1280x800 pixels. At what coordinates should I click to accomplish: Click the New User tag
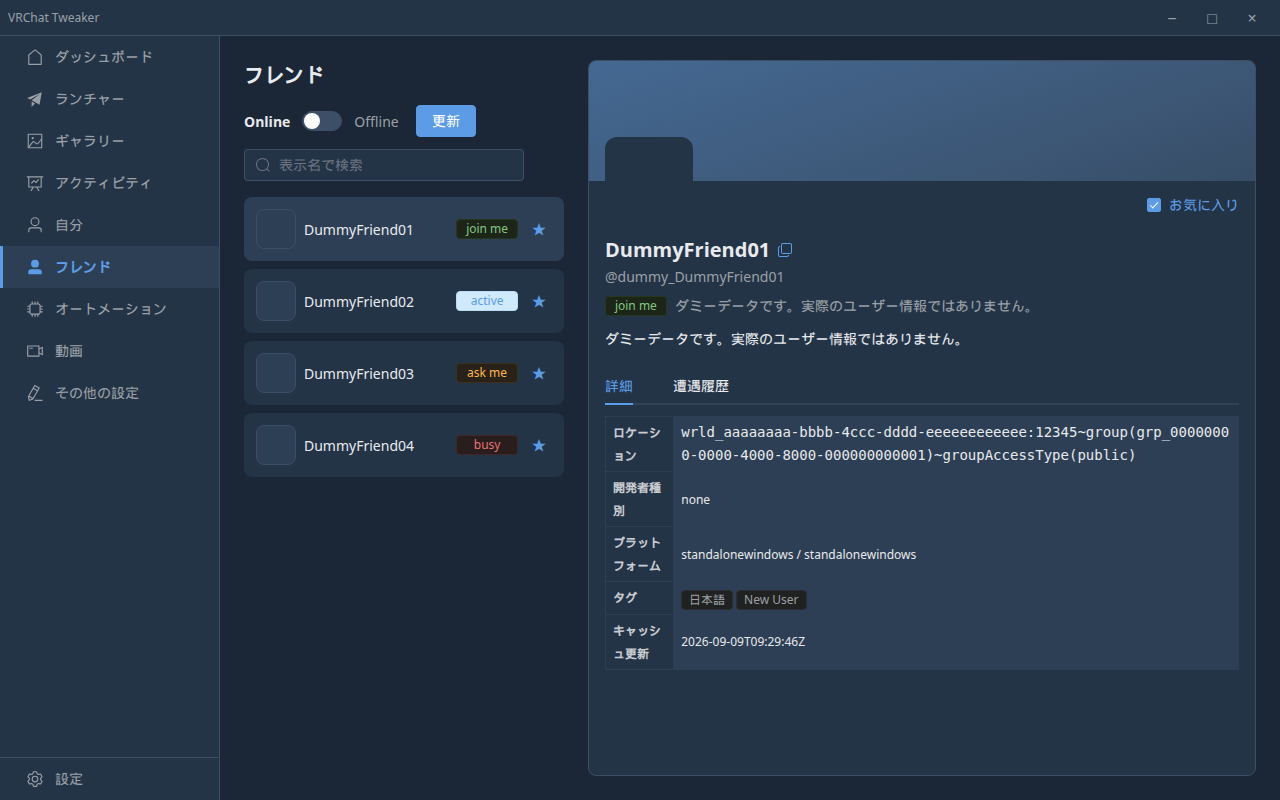coord(771,600)
